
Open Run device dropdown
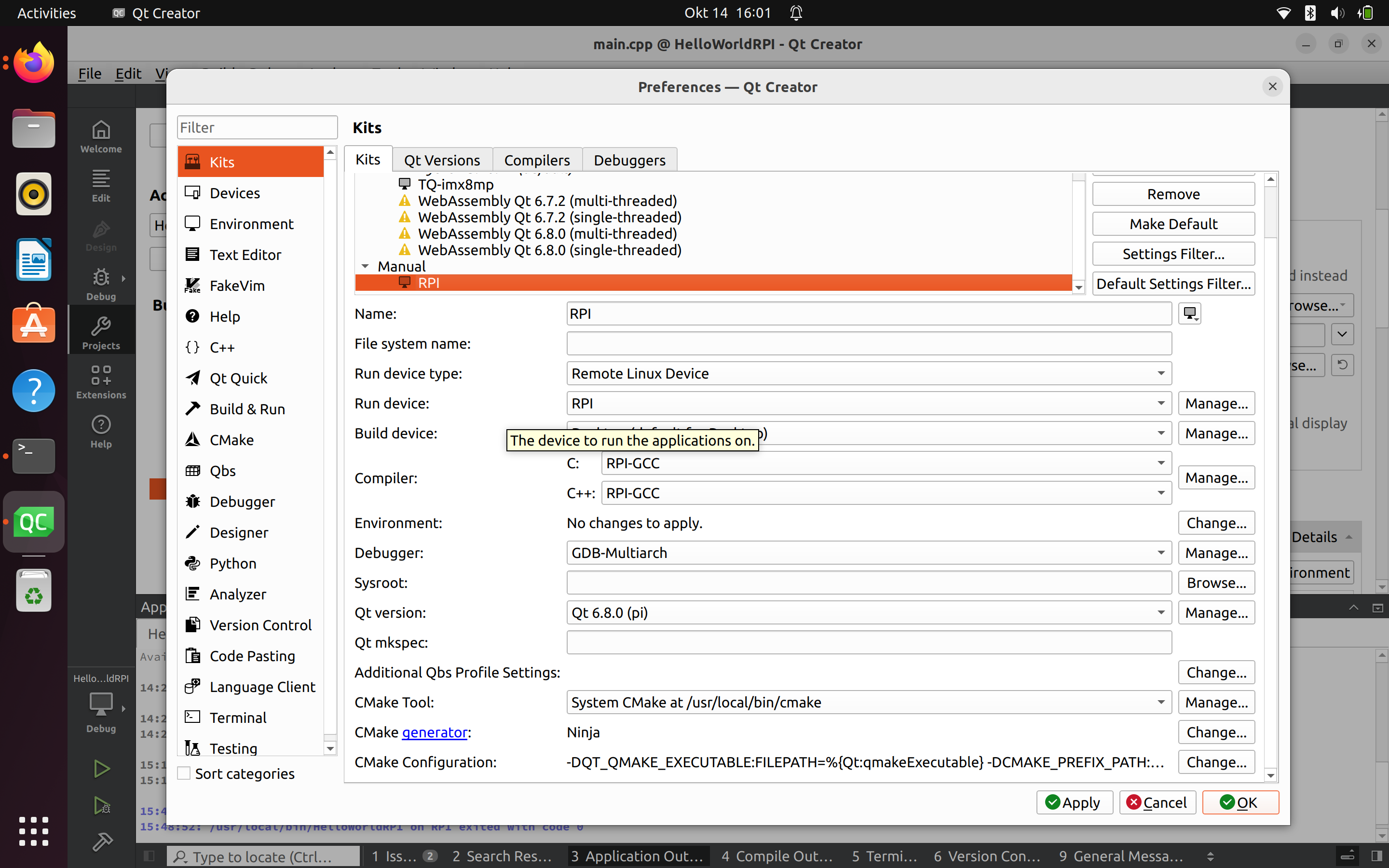(869, 403)
